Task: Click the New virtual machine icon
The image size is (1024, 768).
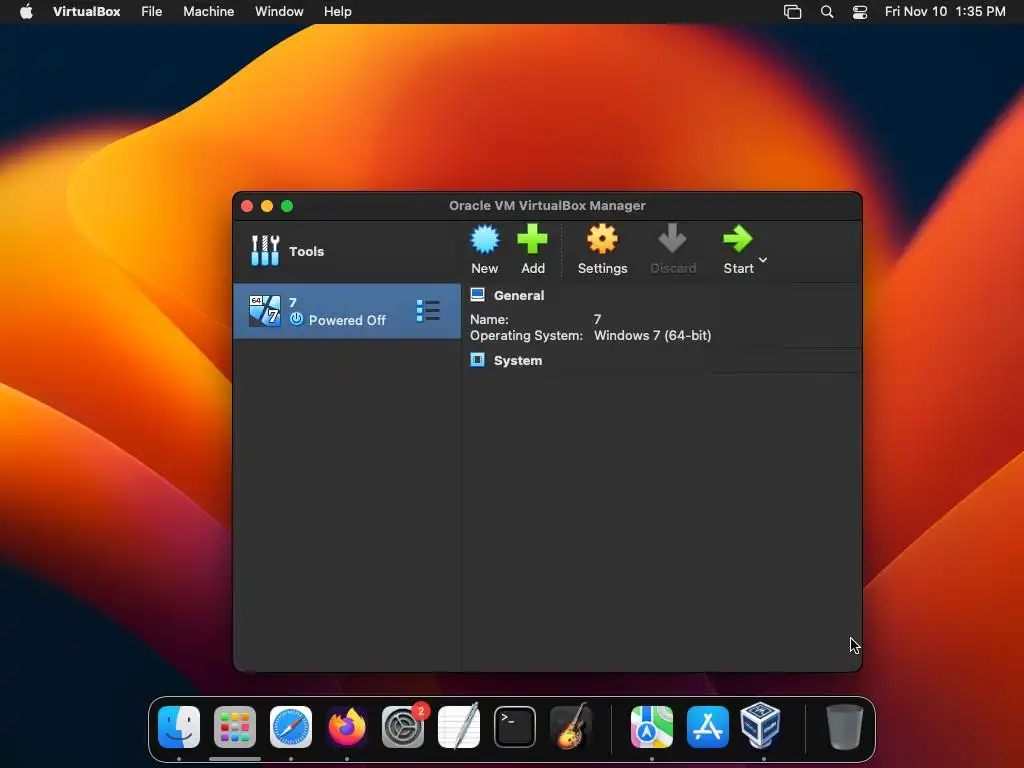Action: (x=485, y=240)
